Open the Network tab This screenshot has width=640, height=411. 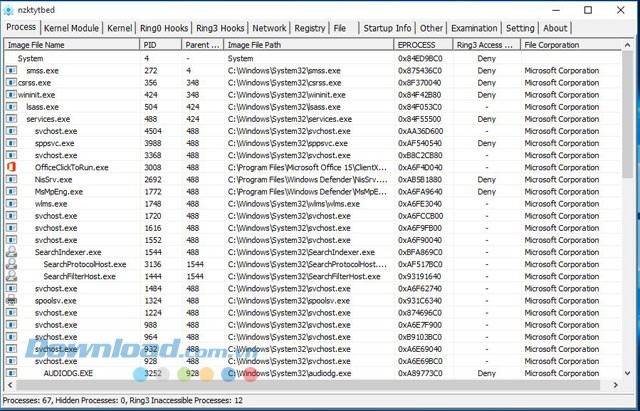point(269,28)
